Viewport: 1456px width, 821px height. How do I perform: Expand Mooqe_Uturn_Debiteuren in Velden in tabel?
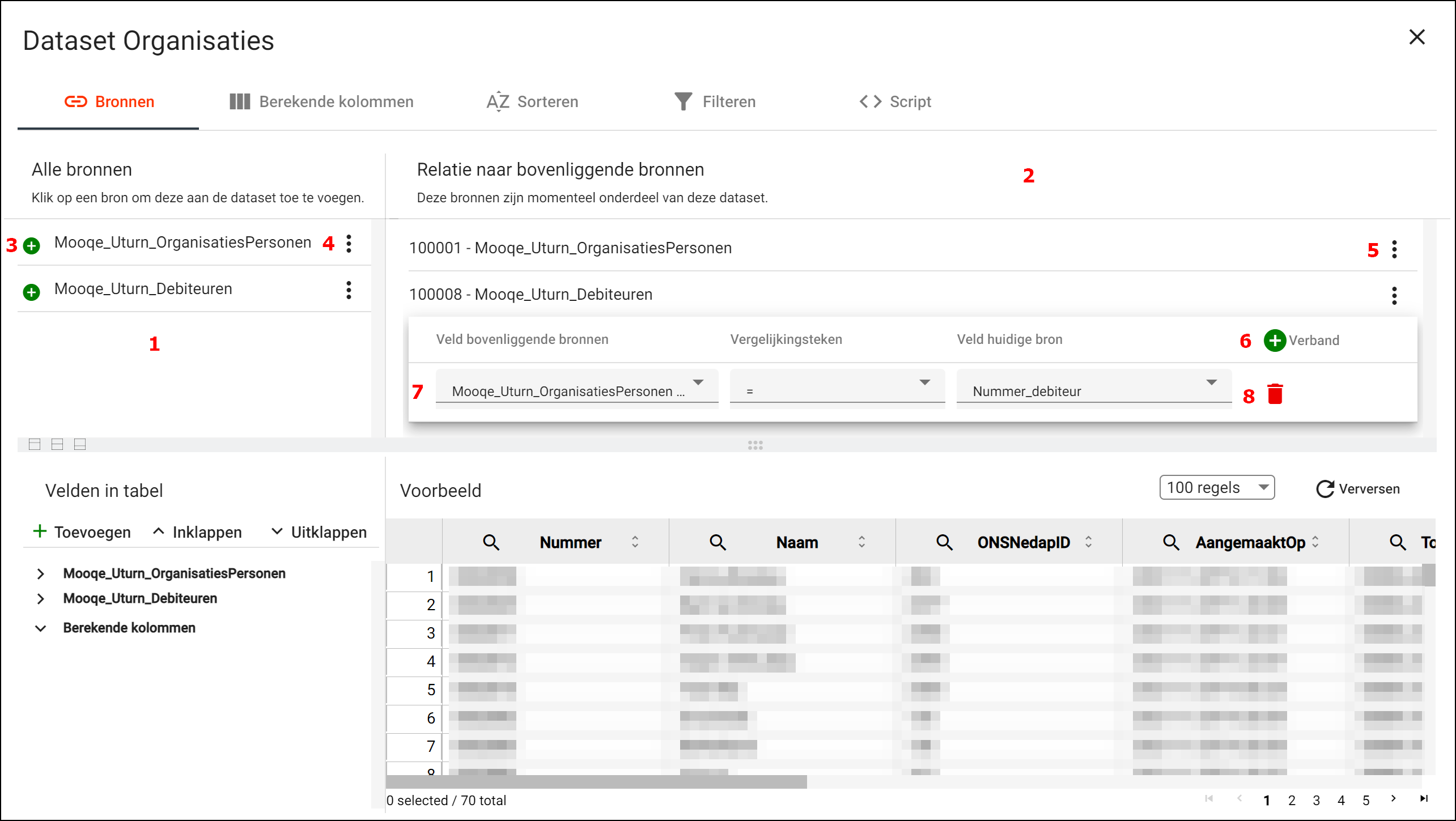pos(40,598)
